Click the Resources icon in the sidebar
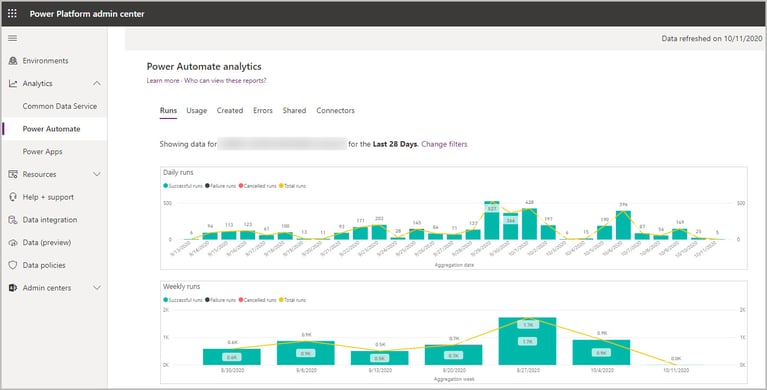 pos(13,174)
